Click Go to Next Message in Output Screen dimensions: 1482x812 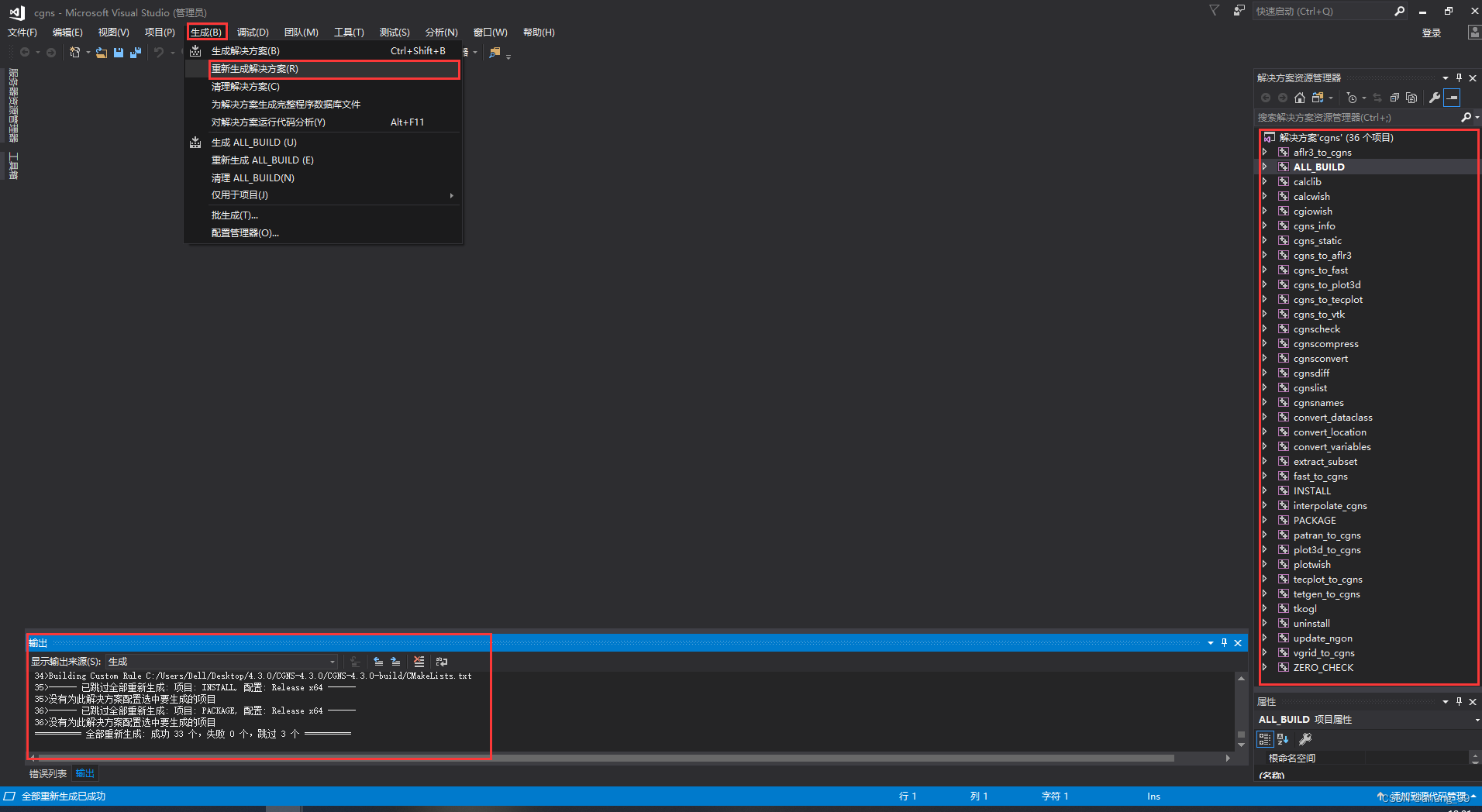tap(395, 662)
